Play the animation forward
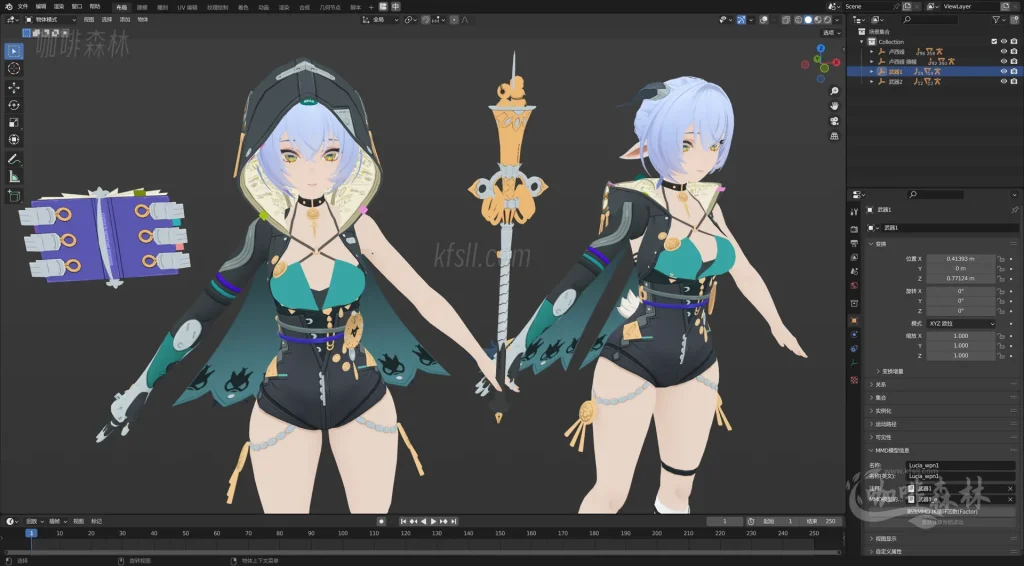 pos(433,521)
